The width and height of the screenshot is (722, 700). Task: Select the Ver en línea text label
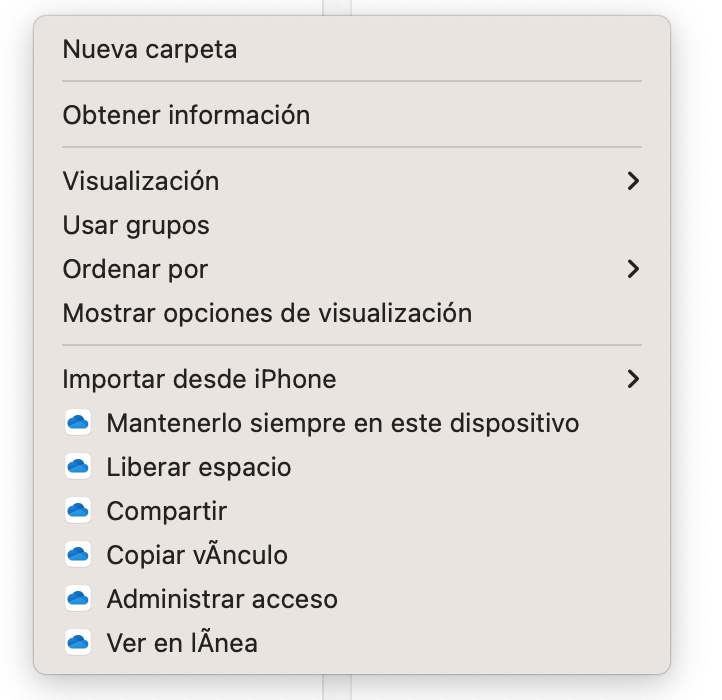182,643
